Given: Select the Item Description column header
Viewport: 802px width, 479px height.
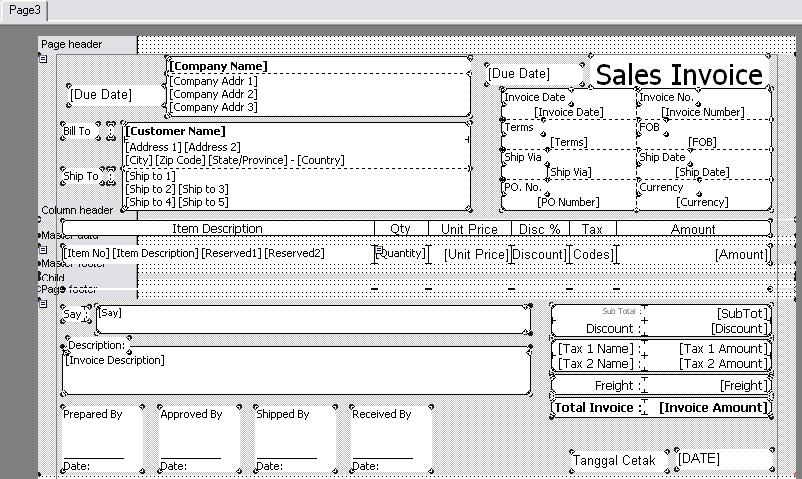Looking at the screenshot, I should pyautogui.click(x=217, y=229).
